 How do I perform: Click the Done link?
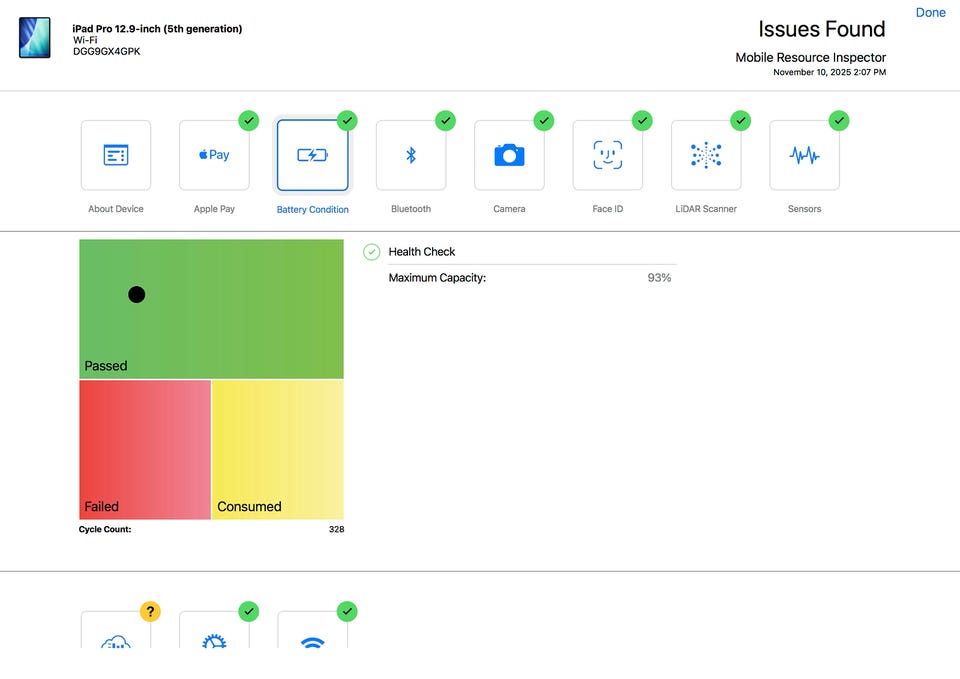pos(931,12)
